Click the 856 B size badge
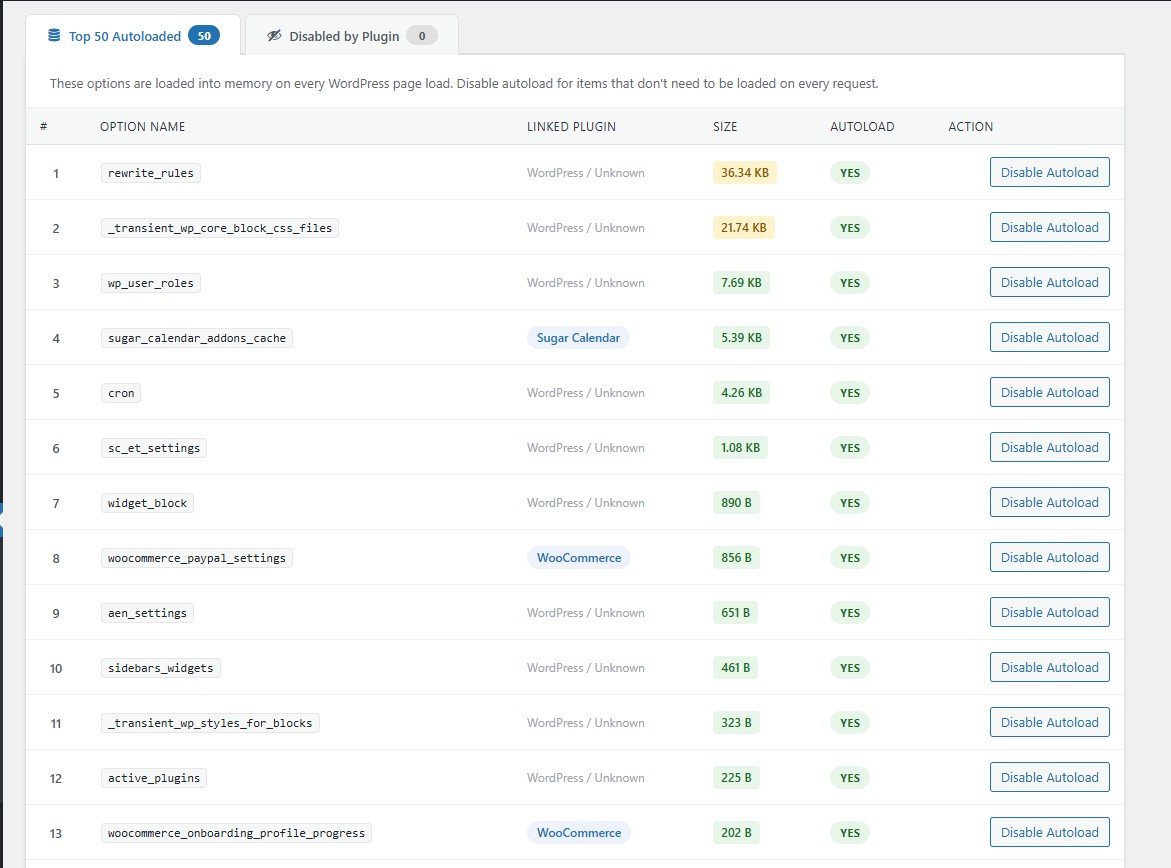The image size is (1171, 868). point(736,558)
